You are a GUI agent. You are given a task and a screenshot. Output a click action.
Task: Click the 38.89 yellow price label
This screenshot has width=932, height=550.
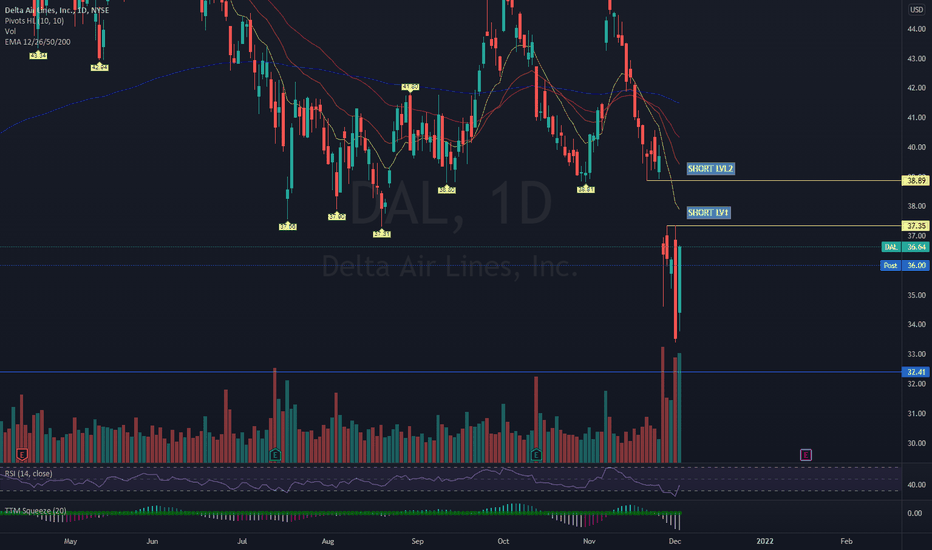pos(915,180)
